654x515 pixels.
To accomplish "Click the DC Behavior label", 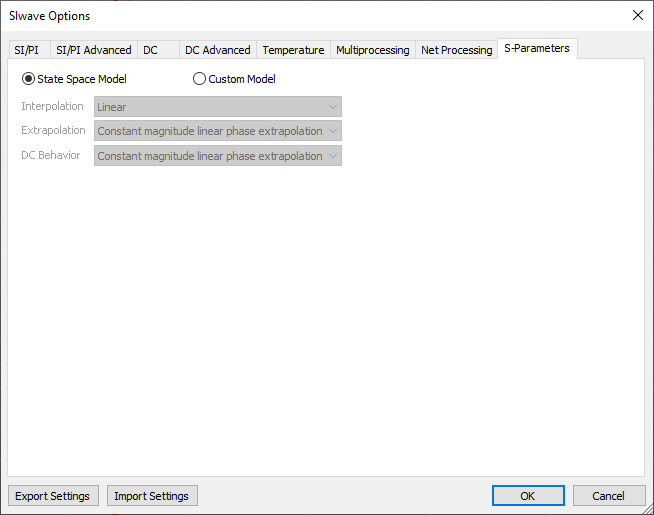I will coord(50,155).
